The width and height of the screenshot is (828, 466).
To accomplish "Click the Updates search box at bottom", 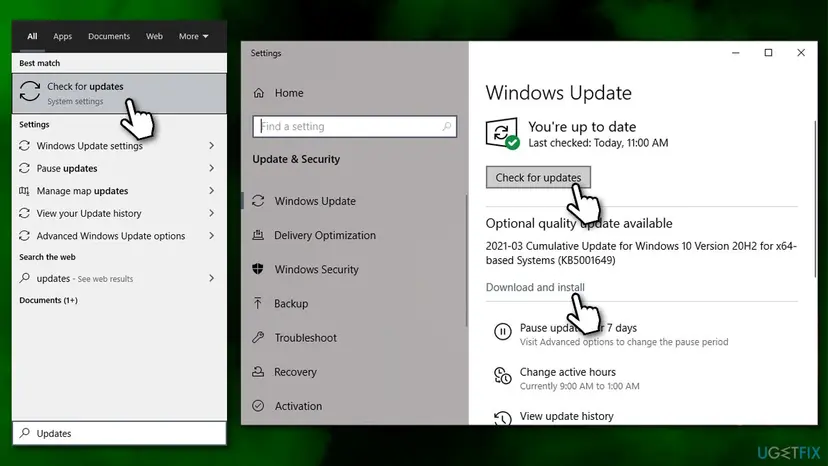I will point(119,433).
